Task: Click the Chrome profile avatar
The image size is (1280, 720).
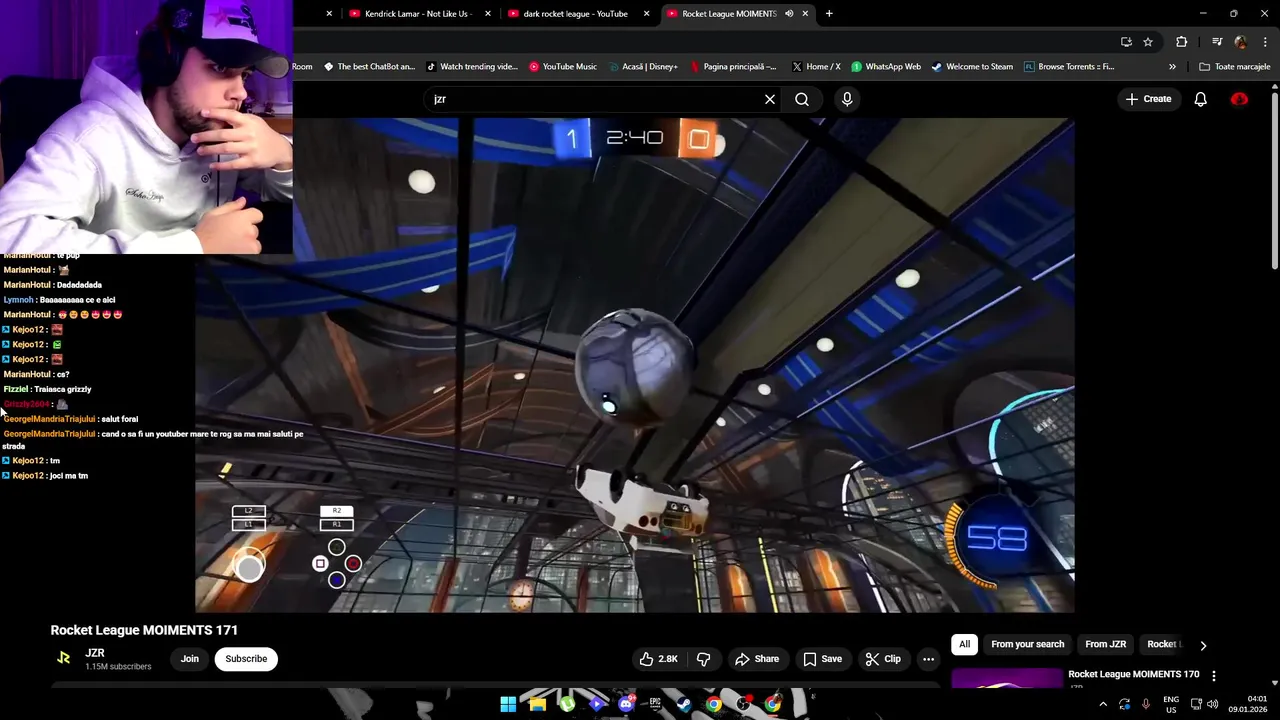Action: pyautogui.click(x=1241, y=42)
